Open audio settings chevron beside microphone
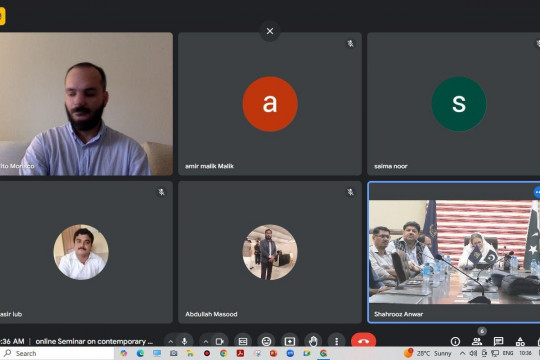 click(x=170, y=341)
